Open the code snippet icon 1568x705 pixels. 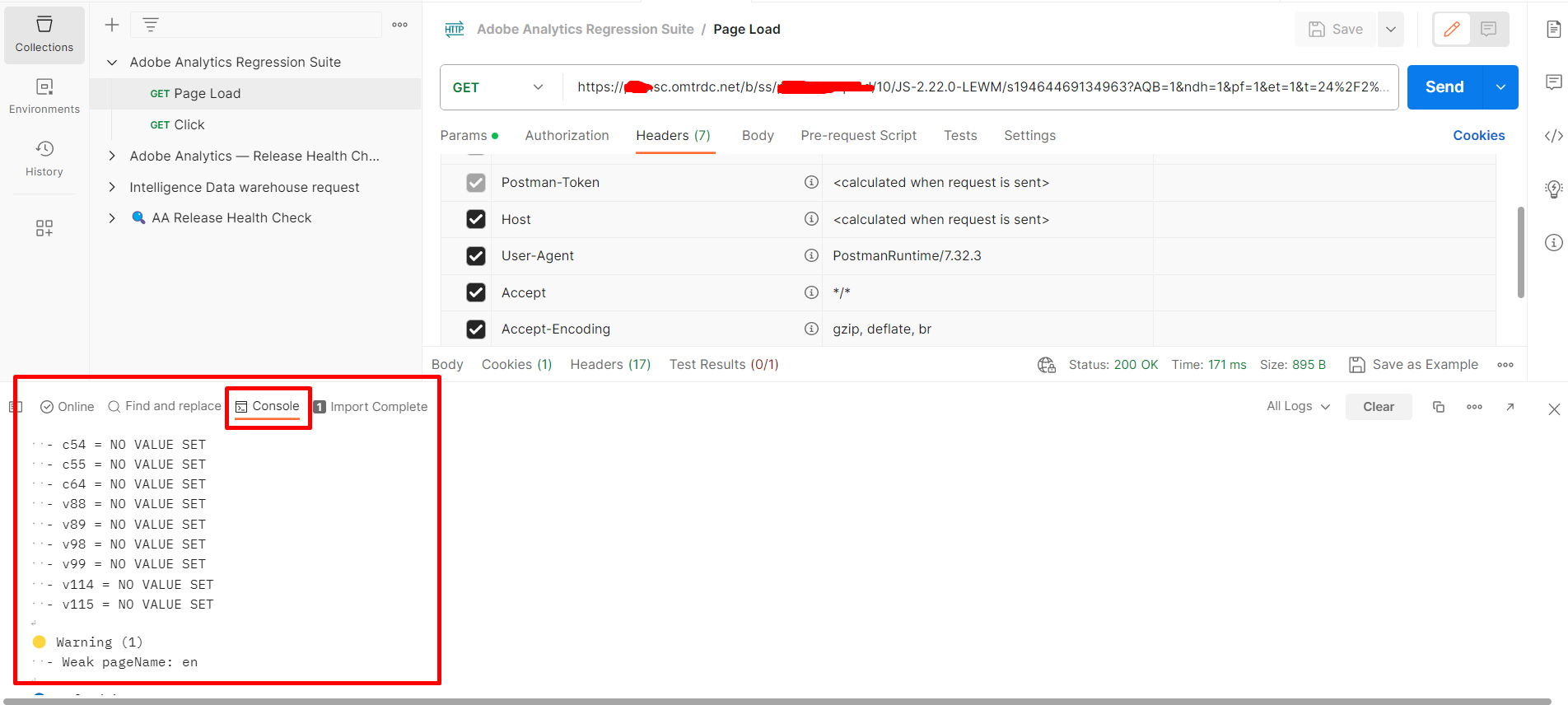(1553, 136)
